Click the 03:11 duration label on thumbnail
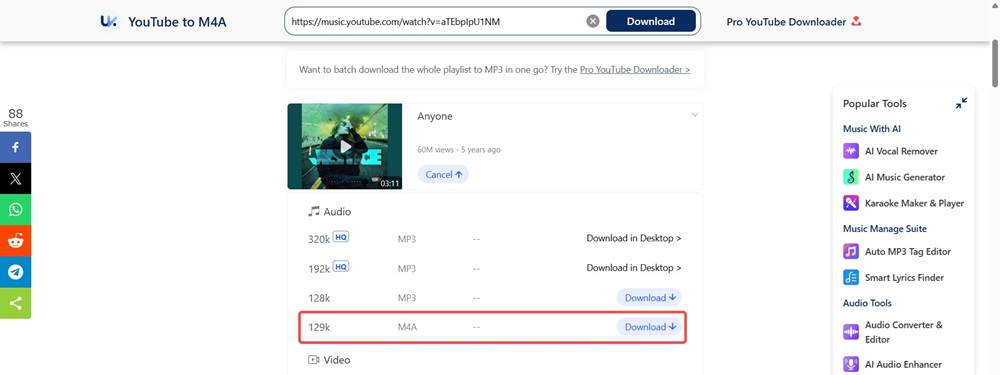Screen dimensions: 1000x375 coord(390,183)
